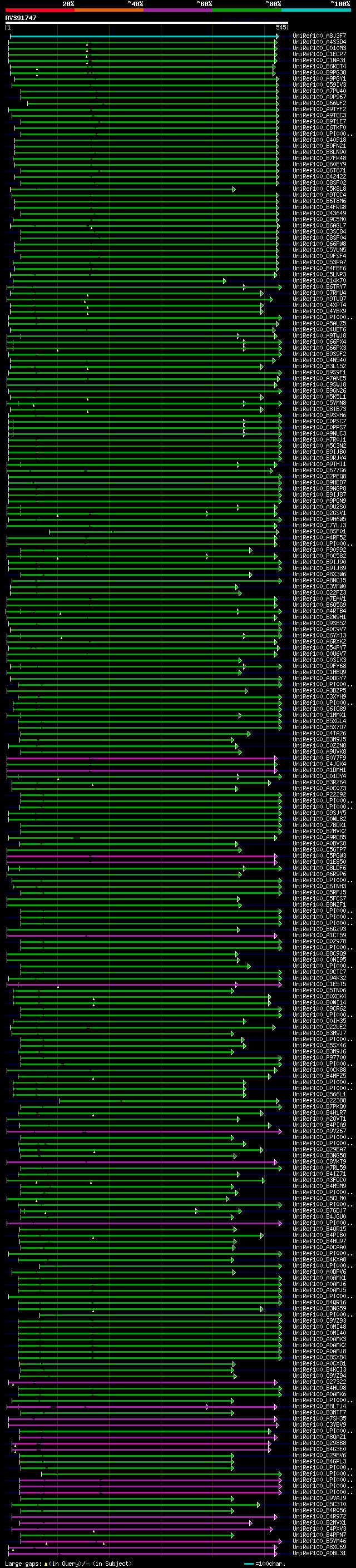The height and width of the screenshot is (1568, 356).
Task: Select hit UniRef100_A8QAZ1
Action: [x=319, y=1437]
